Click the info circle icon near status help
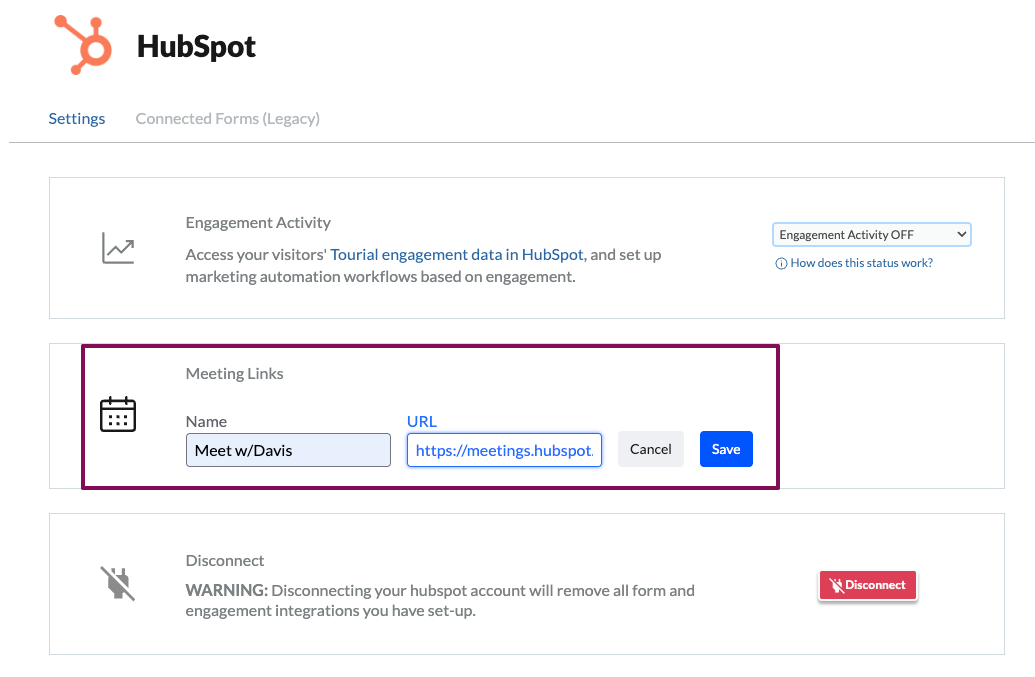The image size is (1035, 677). [x=781, y=263]
